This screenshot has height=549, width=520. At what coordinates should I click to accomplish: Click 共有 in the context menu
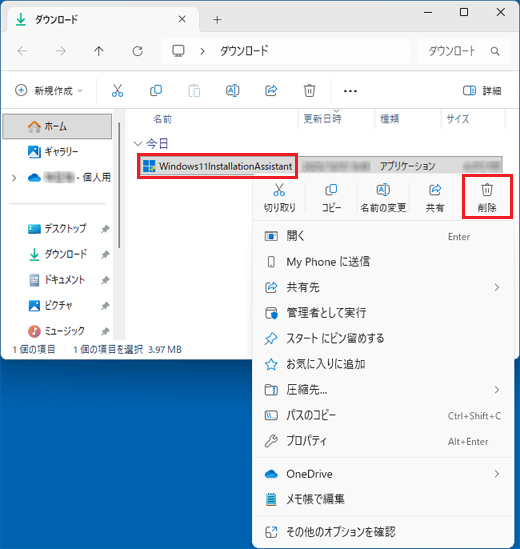pyautogui.click(x=435, y=198)
